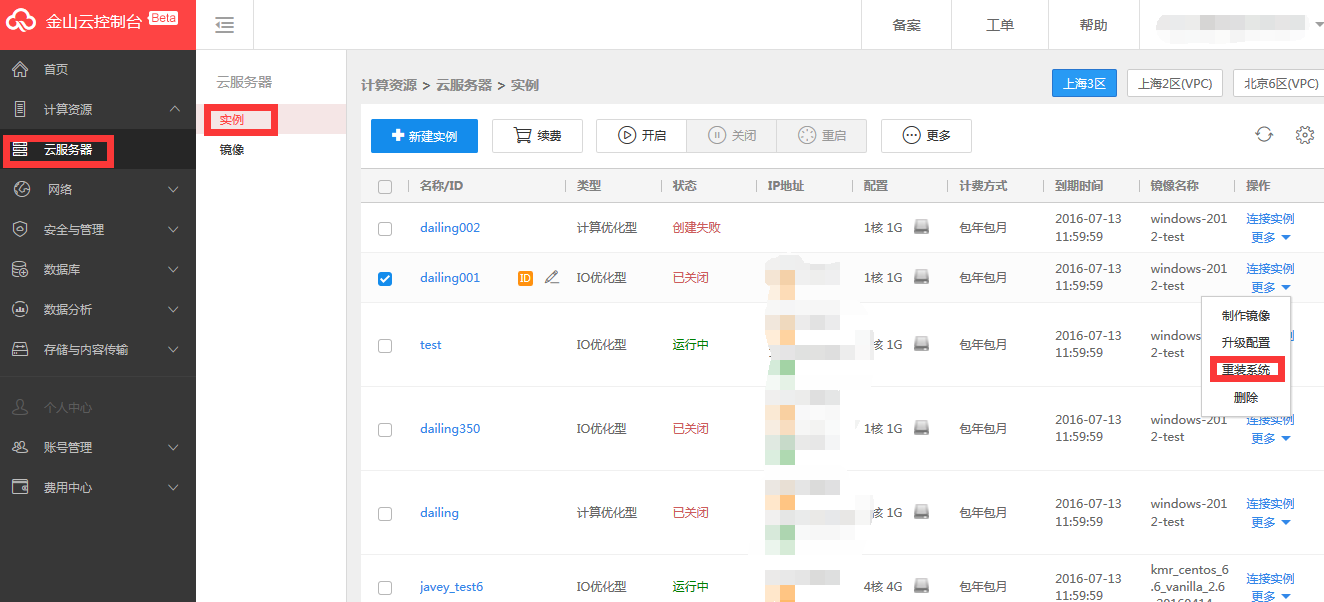Choose 制作镜像 in the dropdown menu
Viewport: 1324px width, 602px height.
1246,316
